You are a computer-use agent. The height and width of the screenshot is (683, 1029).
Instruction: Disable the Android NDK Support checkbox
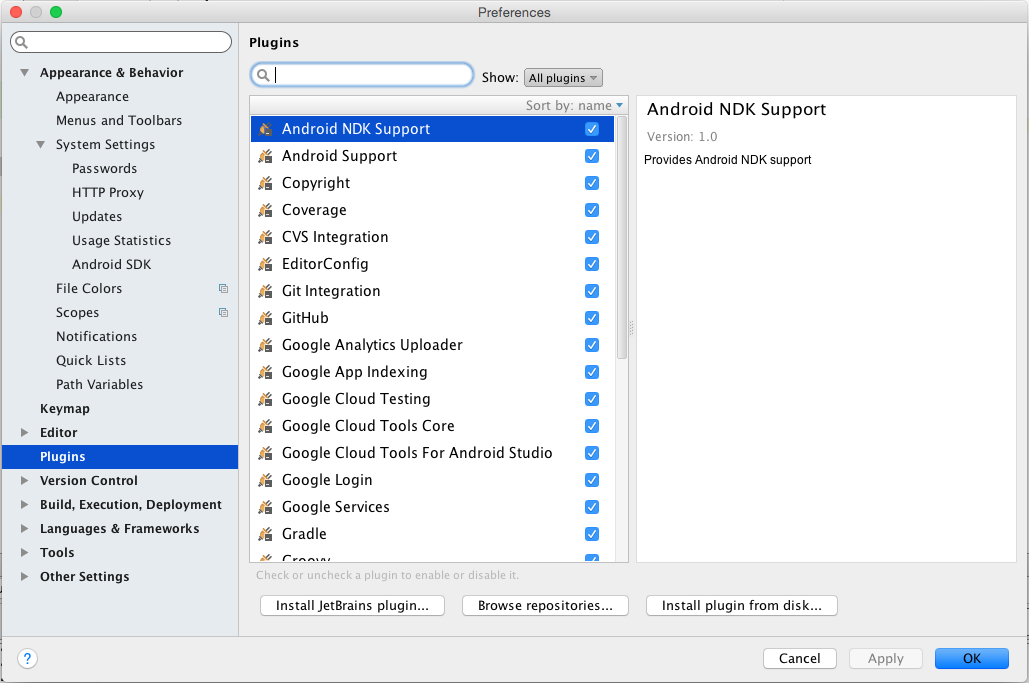click(592, 129)
